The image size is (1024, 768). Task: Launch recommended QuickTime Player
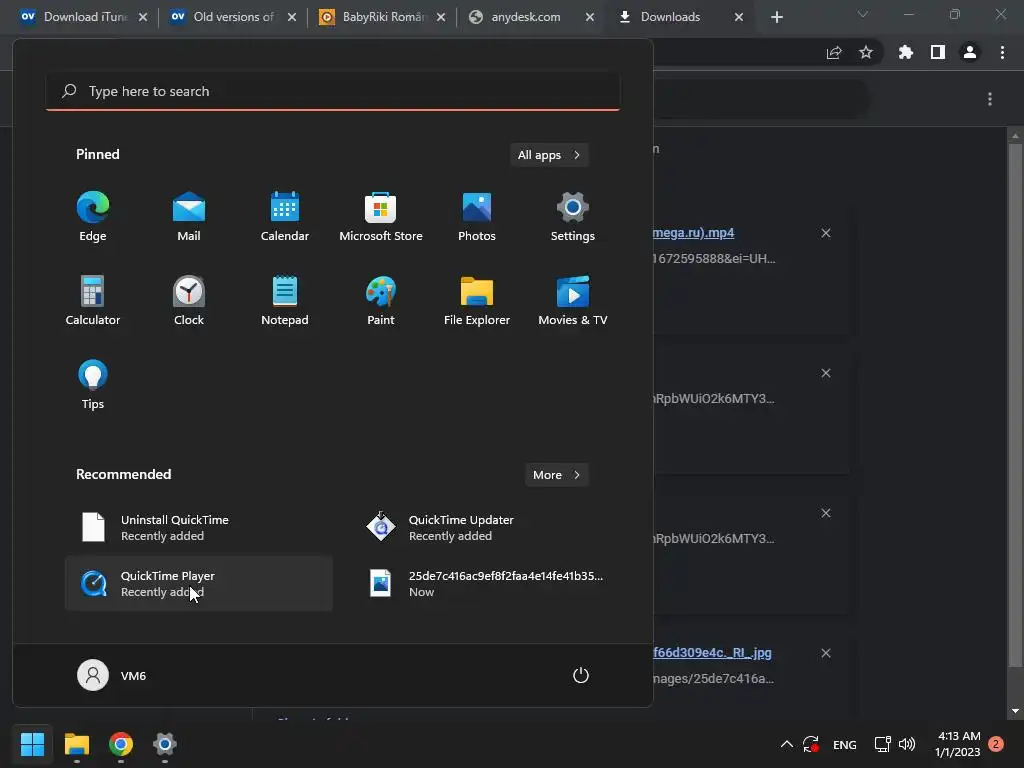(199, 583)
